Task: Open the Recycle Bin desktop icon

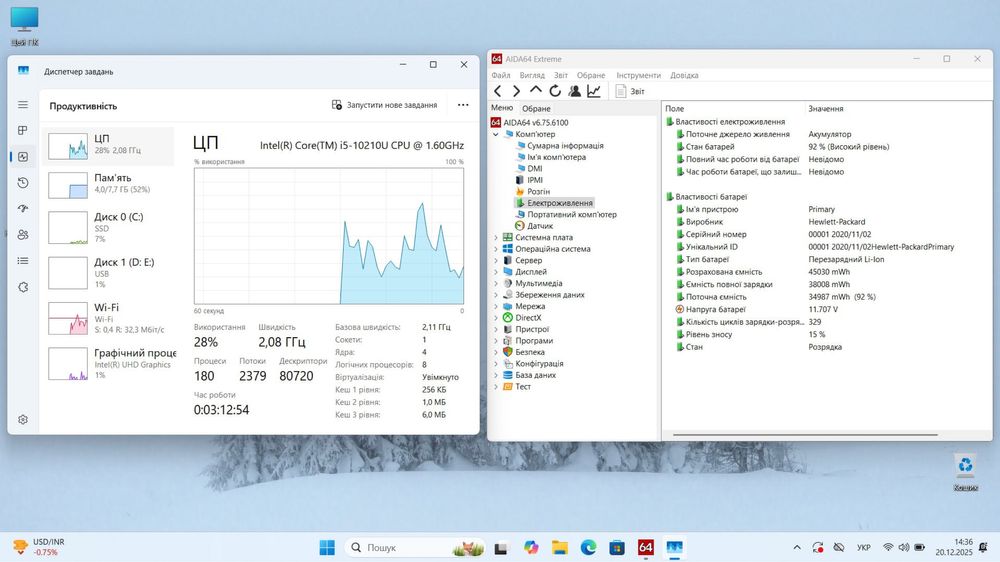Action: [966, 473]
